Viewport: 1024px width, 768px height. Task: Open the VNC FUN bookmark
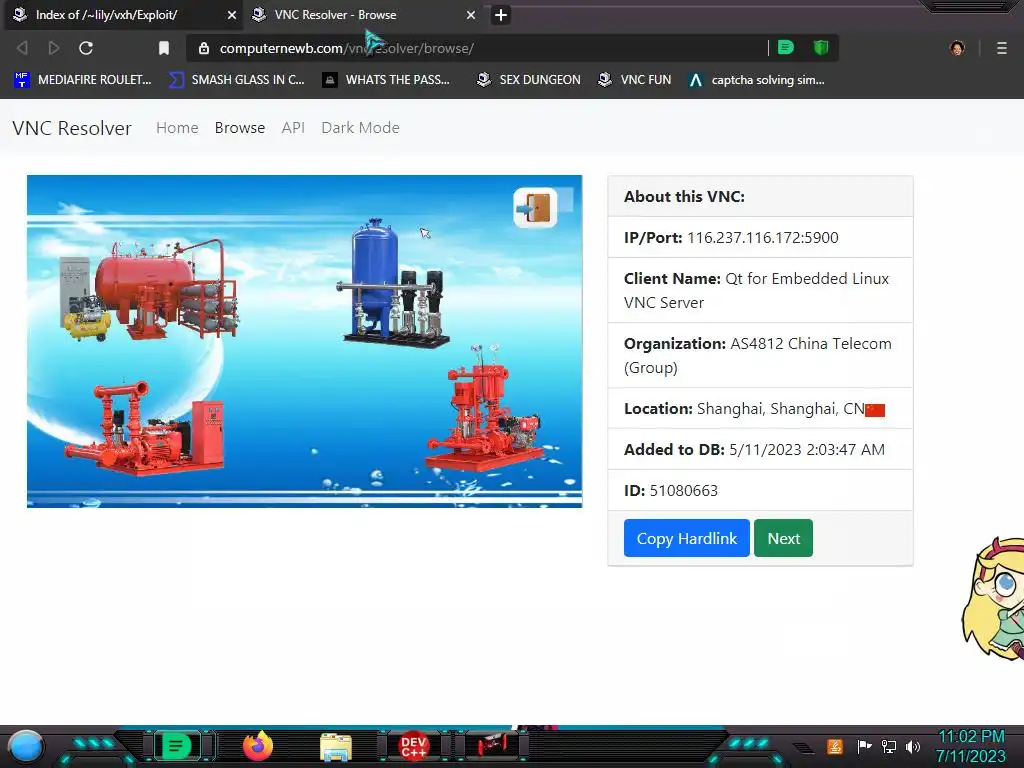click(635, 80)
